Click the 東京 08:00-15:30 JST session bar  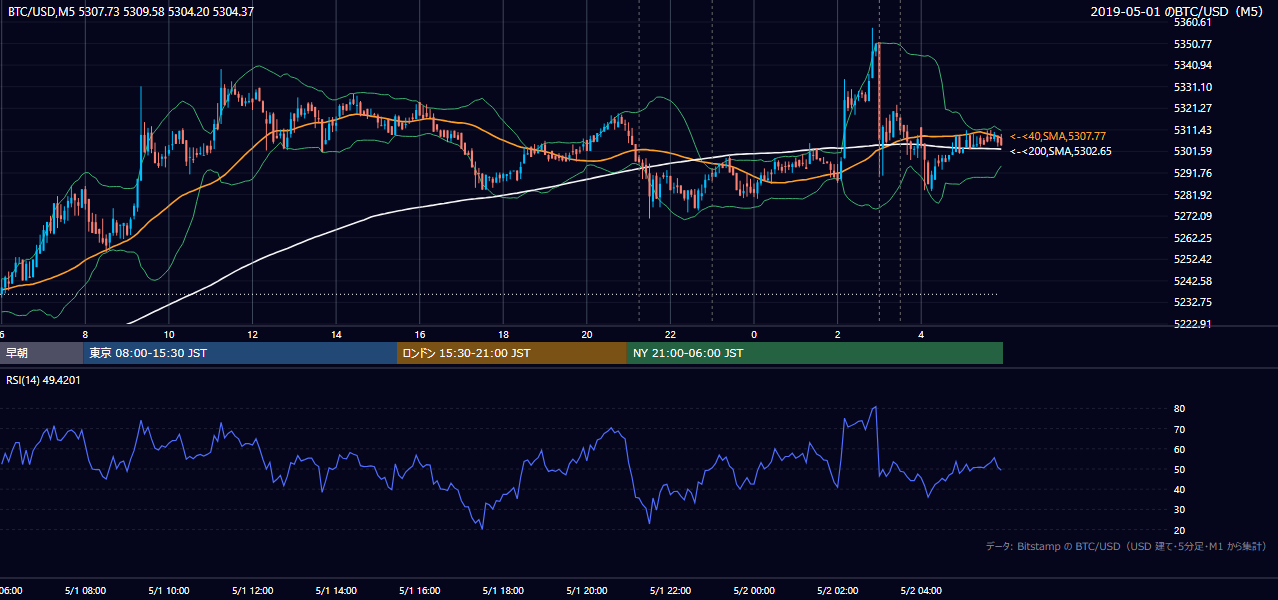point(240,353)
